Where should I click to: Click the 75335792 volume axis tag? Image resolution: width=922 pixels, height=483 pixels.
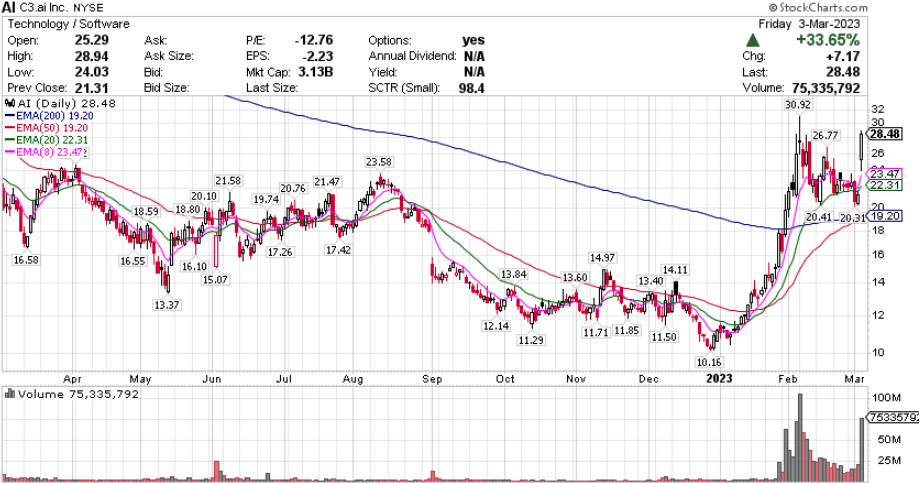pyautogui.click(x=894, y=417)
